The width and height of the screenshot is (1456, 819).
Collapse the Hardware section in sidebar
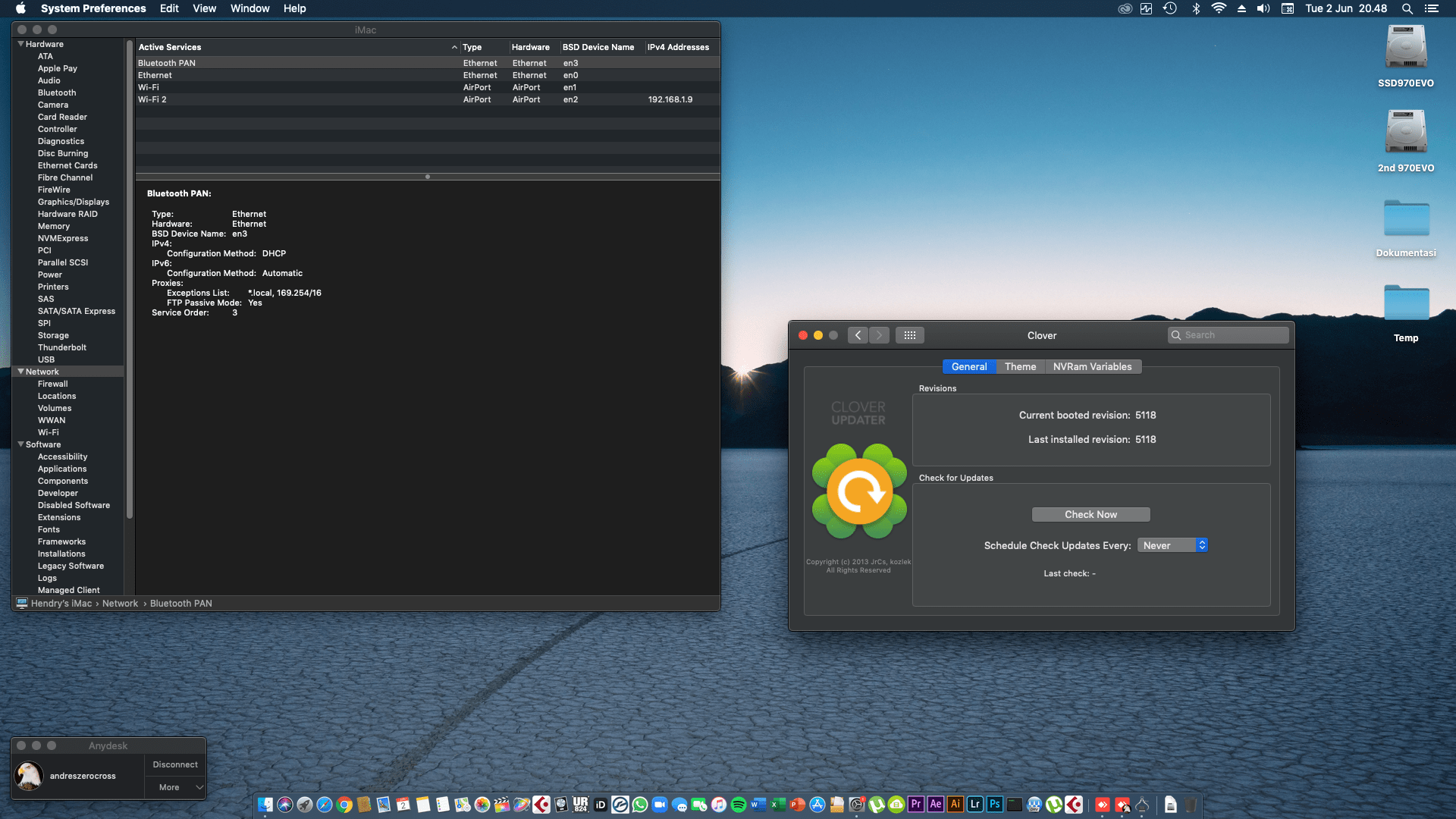point(20,44)
